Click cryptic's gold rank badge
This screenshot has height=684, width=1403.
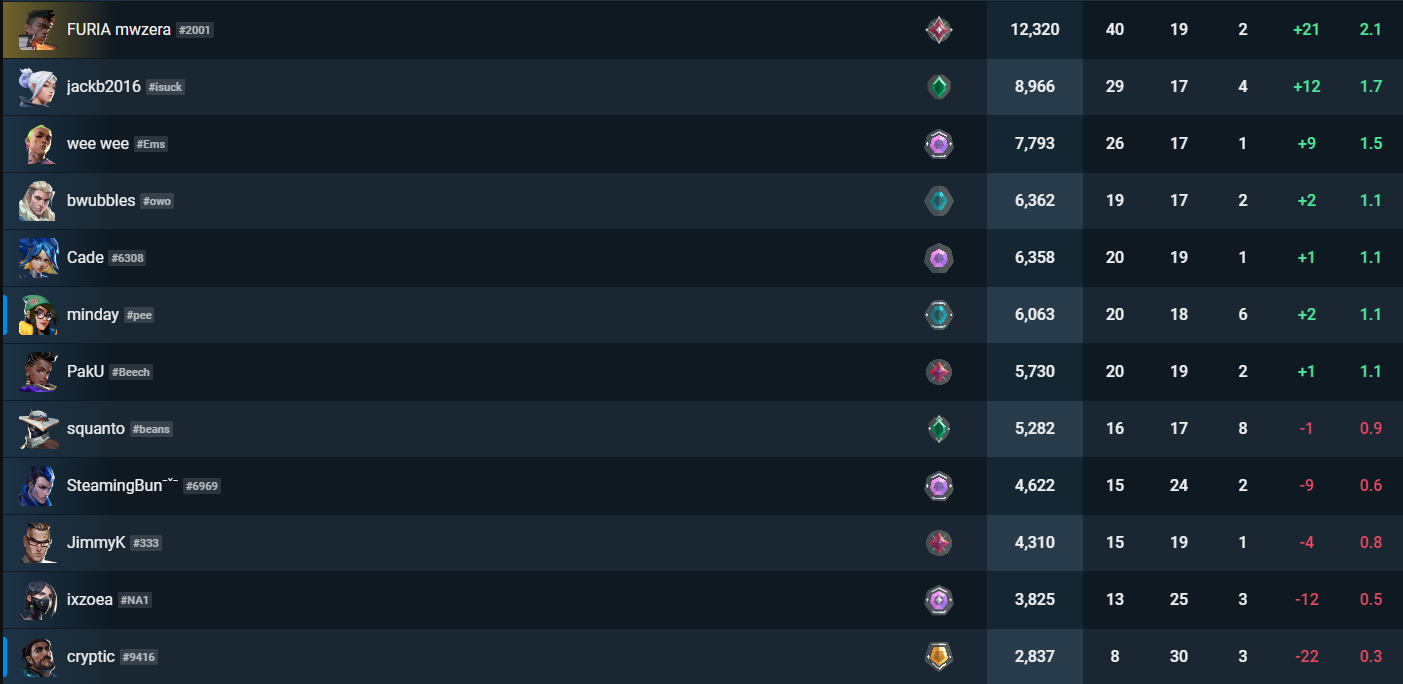(938, 657)
